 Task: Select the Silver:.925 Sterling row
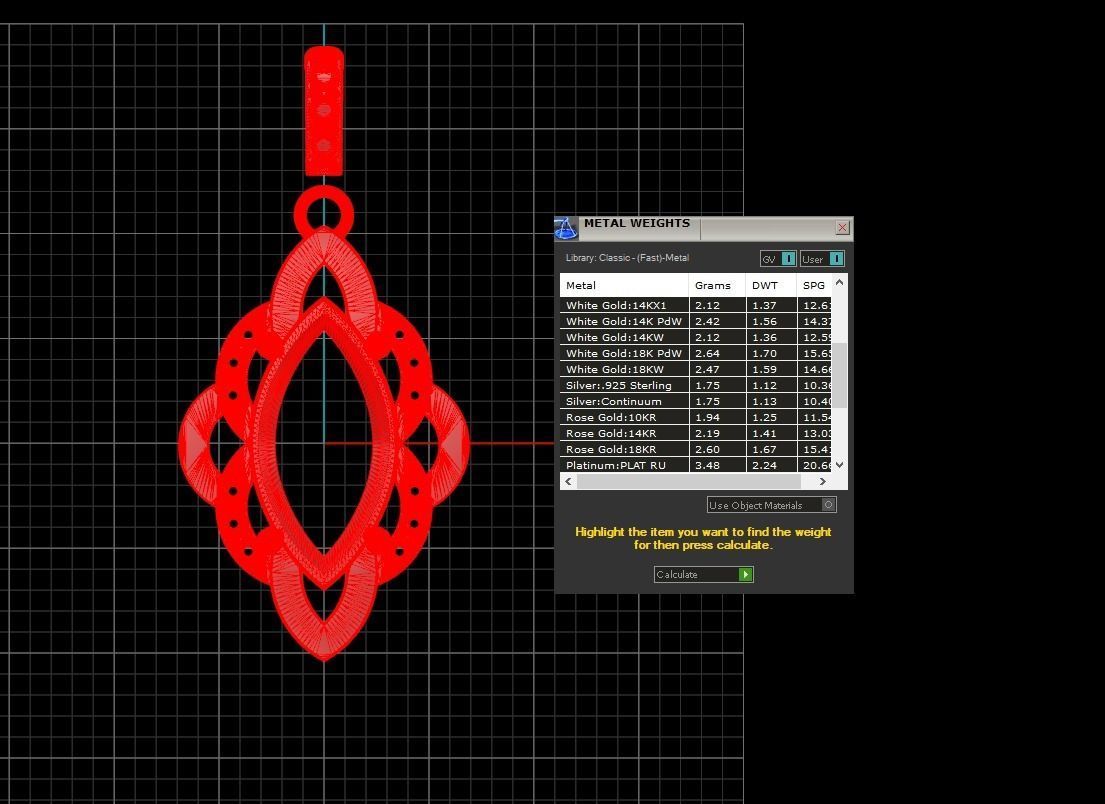point(696,385)
